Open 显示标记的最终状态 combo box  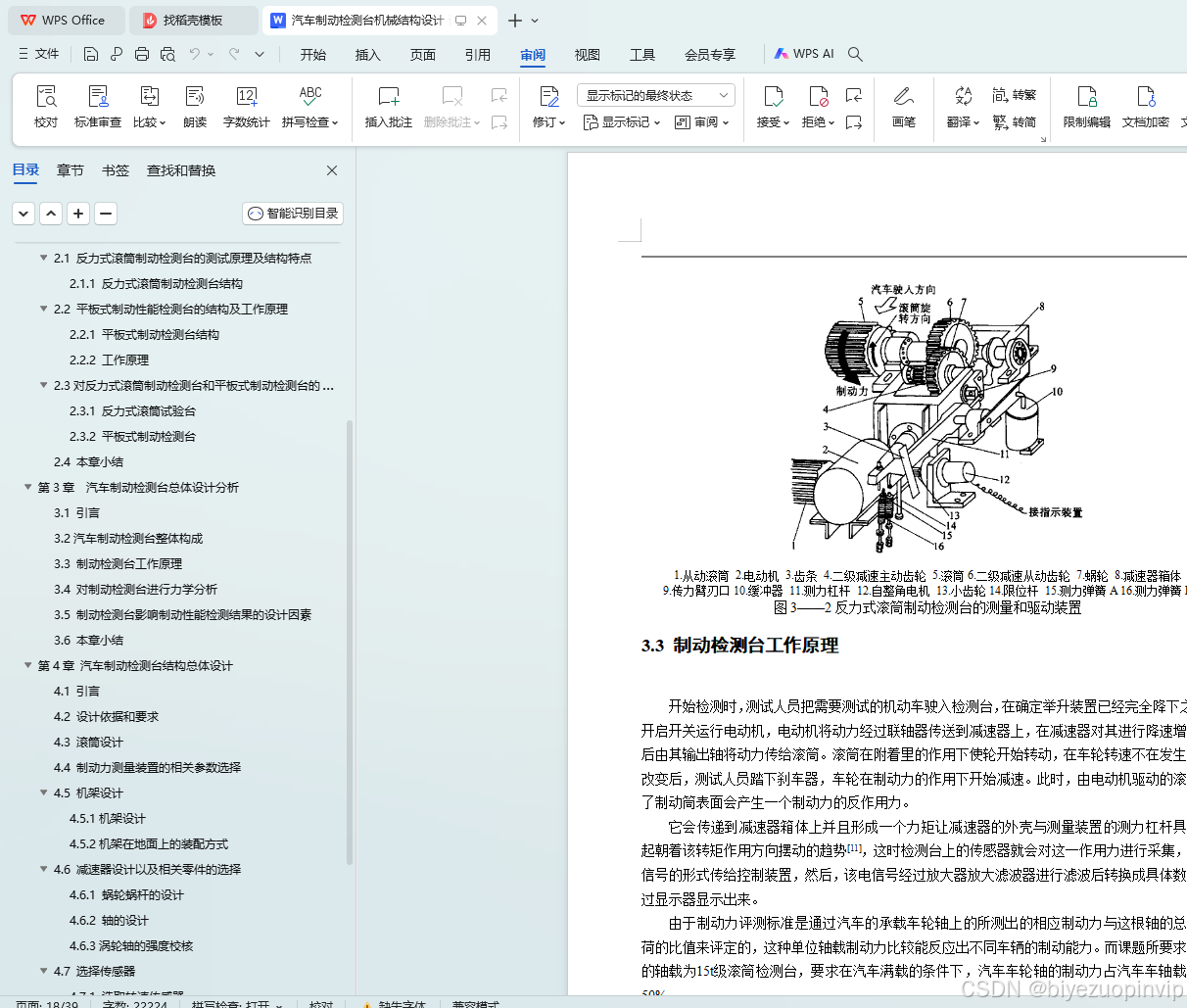point(656,95)
